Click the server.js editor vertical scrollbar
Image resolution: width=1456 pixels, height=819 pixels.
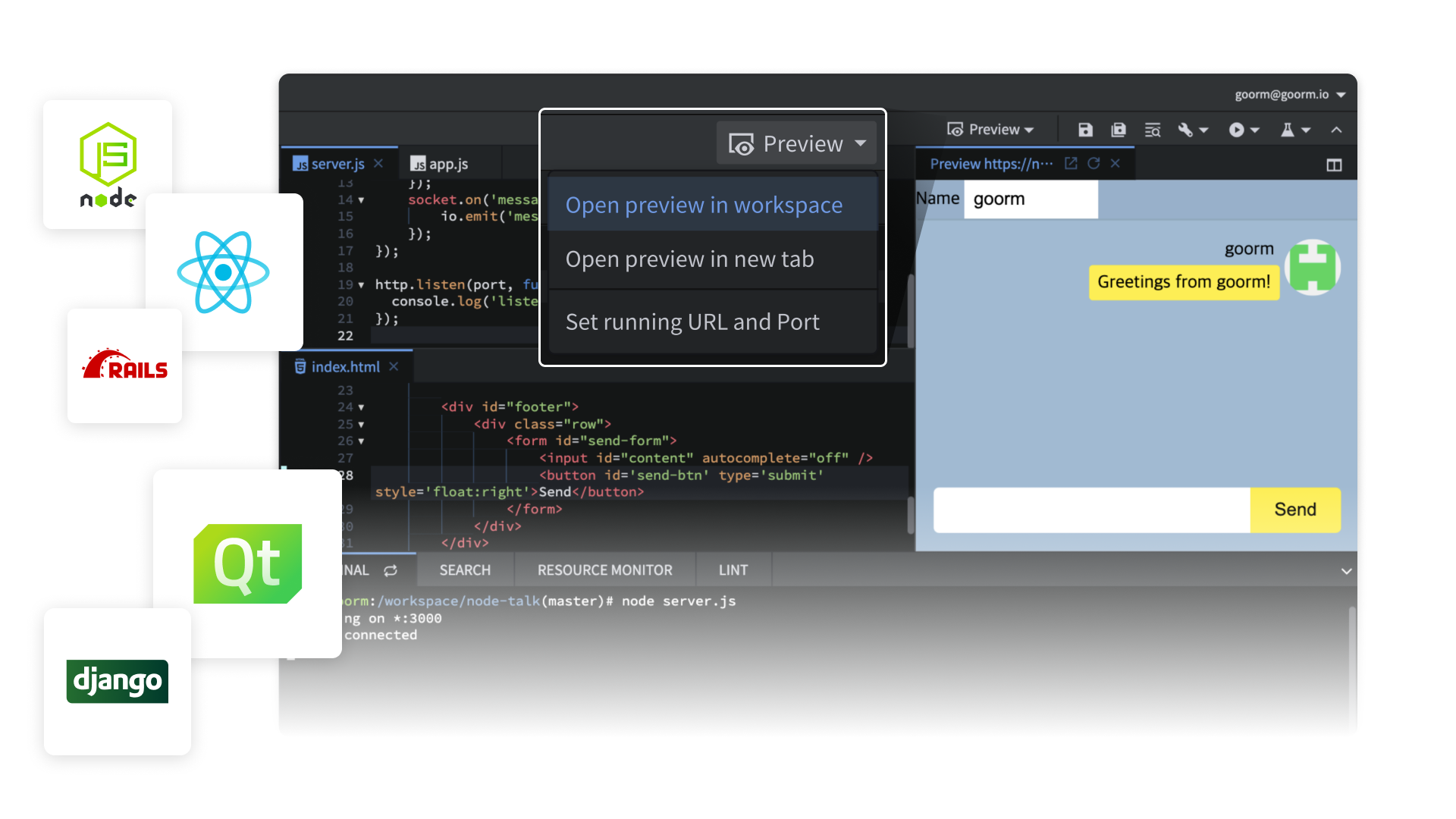click(910, 309)
